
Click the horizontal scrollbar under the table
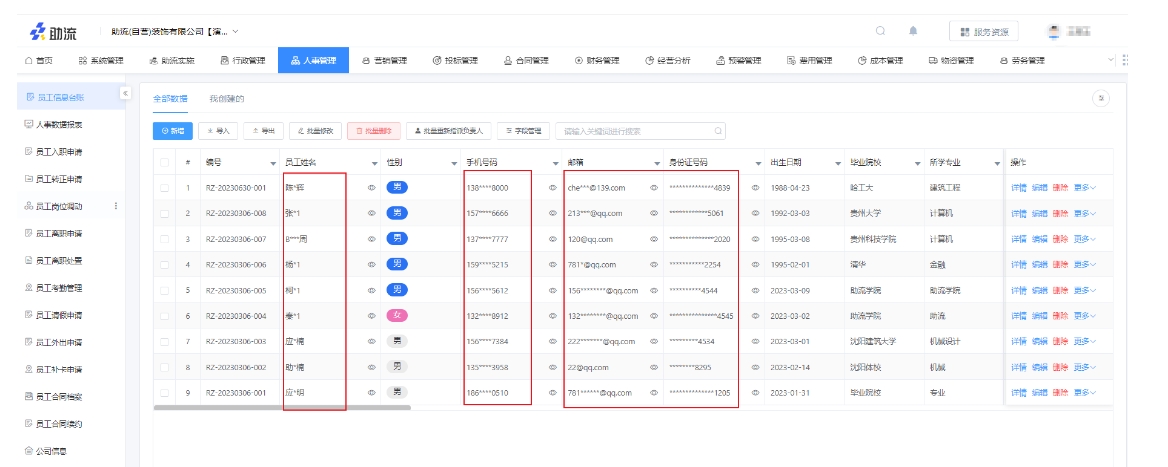click(x=282, y=408)
